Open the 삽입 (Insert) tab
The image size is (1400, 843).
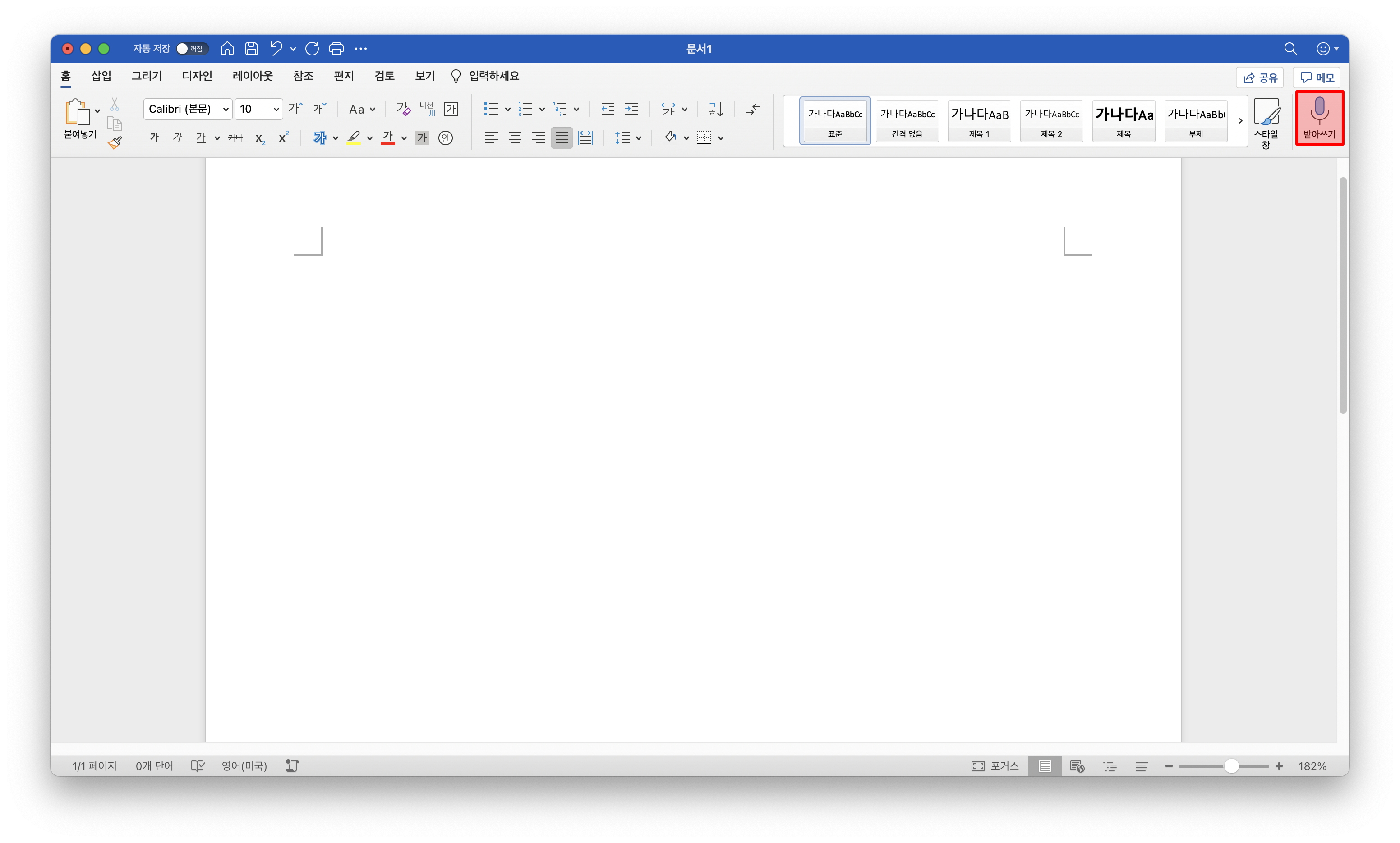[101, 76]
